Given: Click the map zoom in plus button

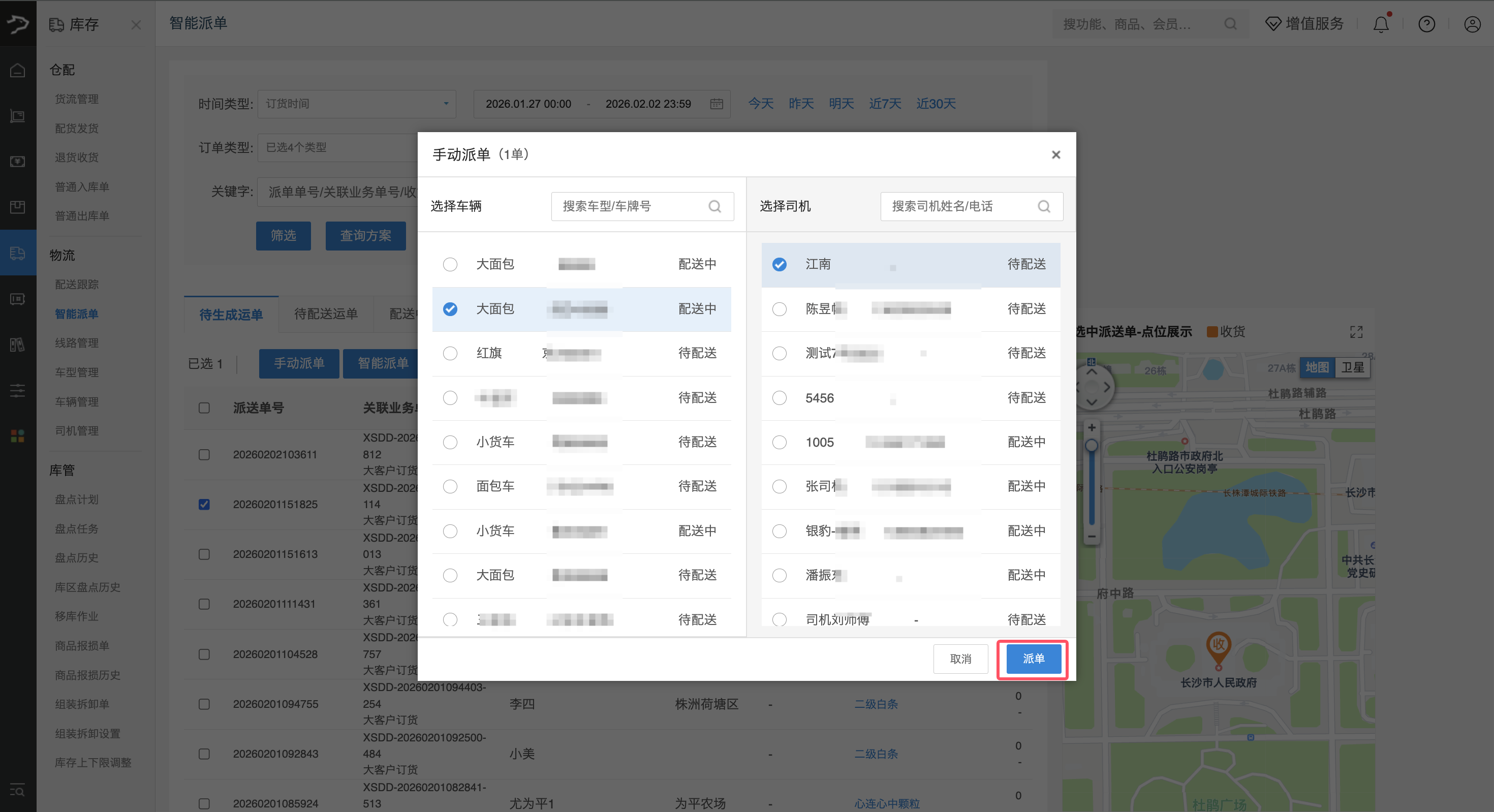Looking at the screenshot, I should click(1092, 427).
